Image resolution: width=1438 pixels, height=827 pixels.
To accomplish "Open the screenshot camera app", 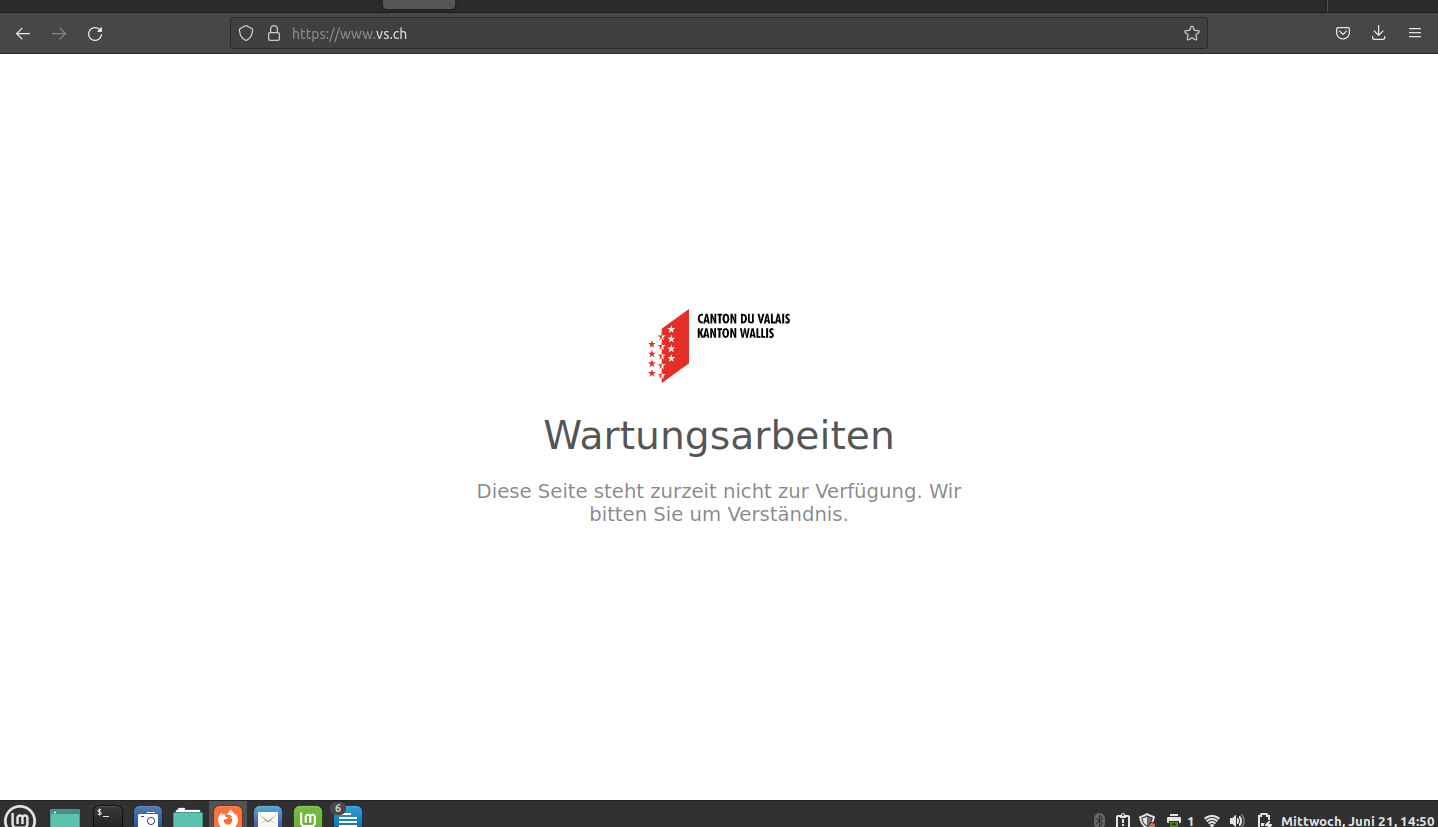I will (148, 817).
